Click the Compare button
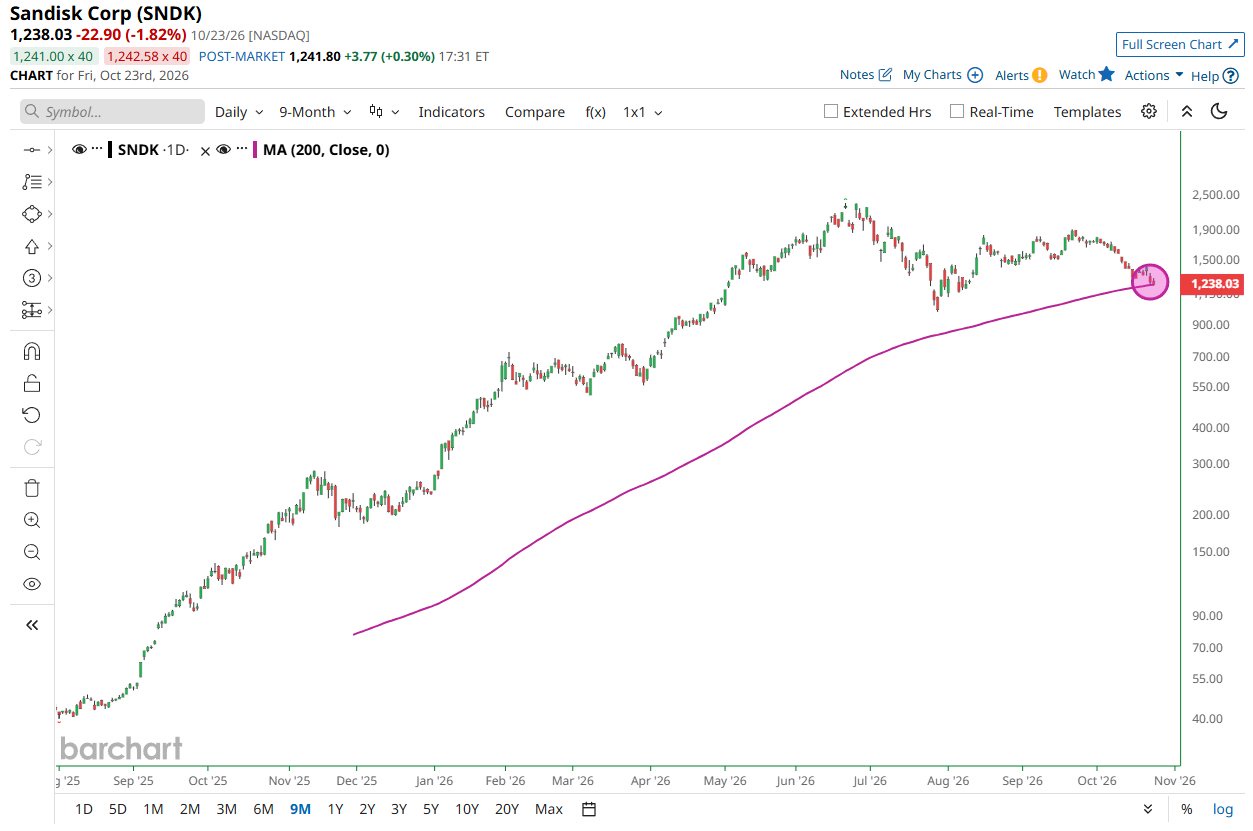This screenshot has width=1253, height=831. coord(534,112)
